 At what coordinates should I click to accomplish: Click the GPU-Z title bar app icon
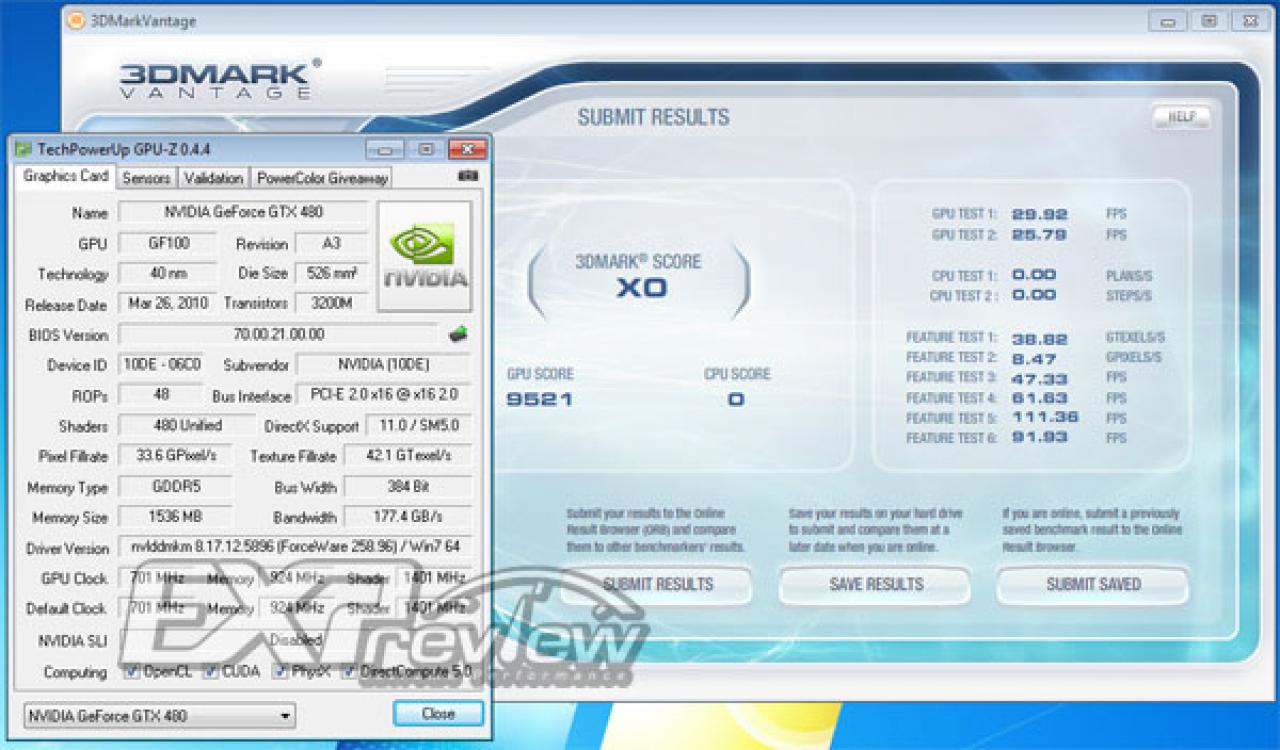coord(23,149)
